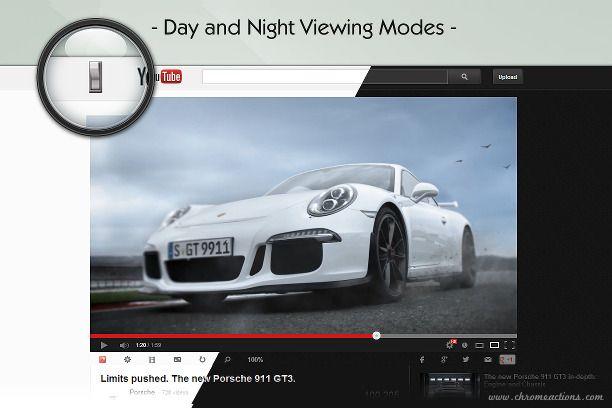
Task: Enter fullscreen video mode
Action: 510,345
